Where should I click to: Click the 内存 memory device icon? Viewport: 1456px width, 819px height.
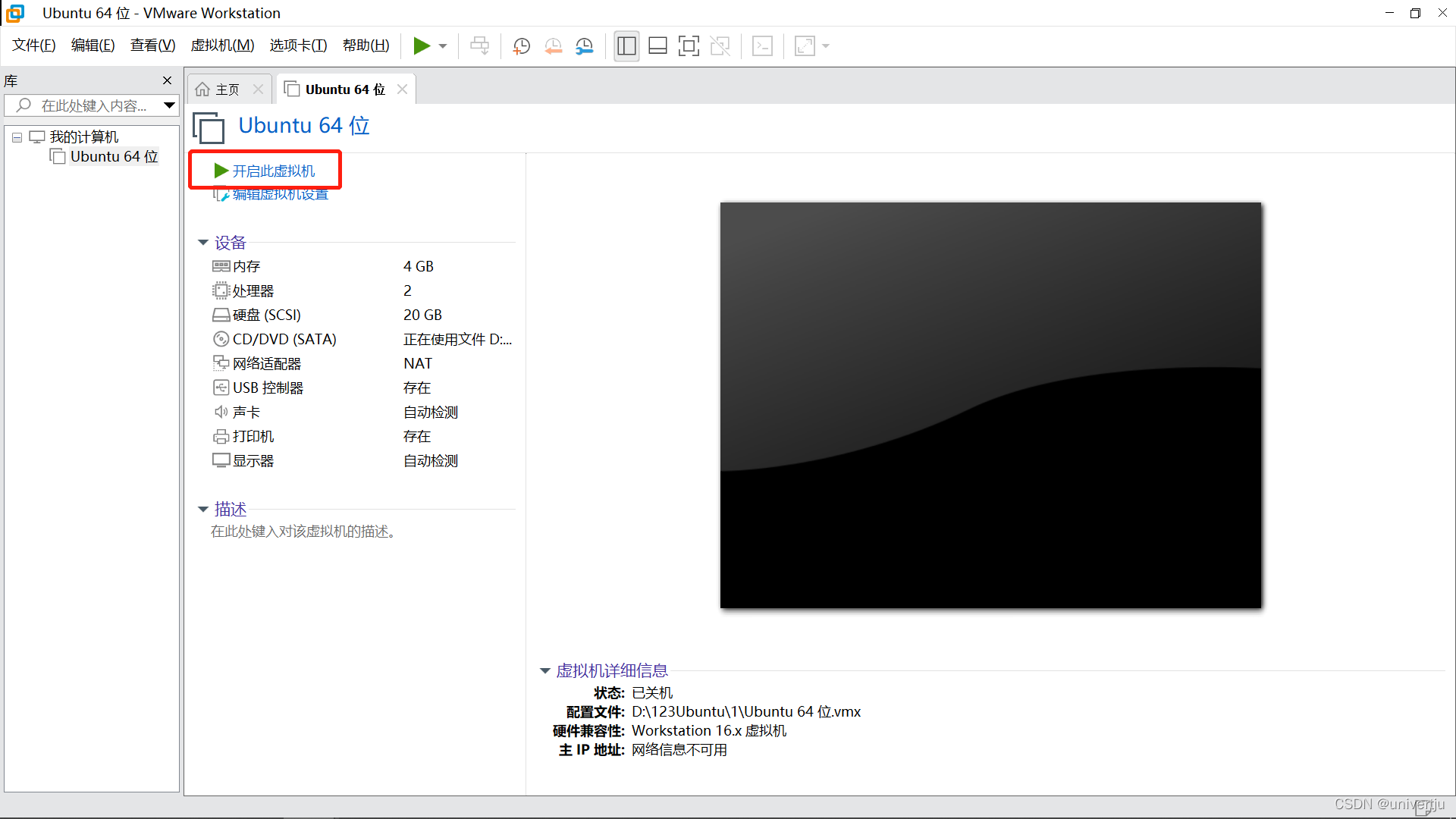coord(221,265)
